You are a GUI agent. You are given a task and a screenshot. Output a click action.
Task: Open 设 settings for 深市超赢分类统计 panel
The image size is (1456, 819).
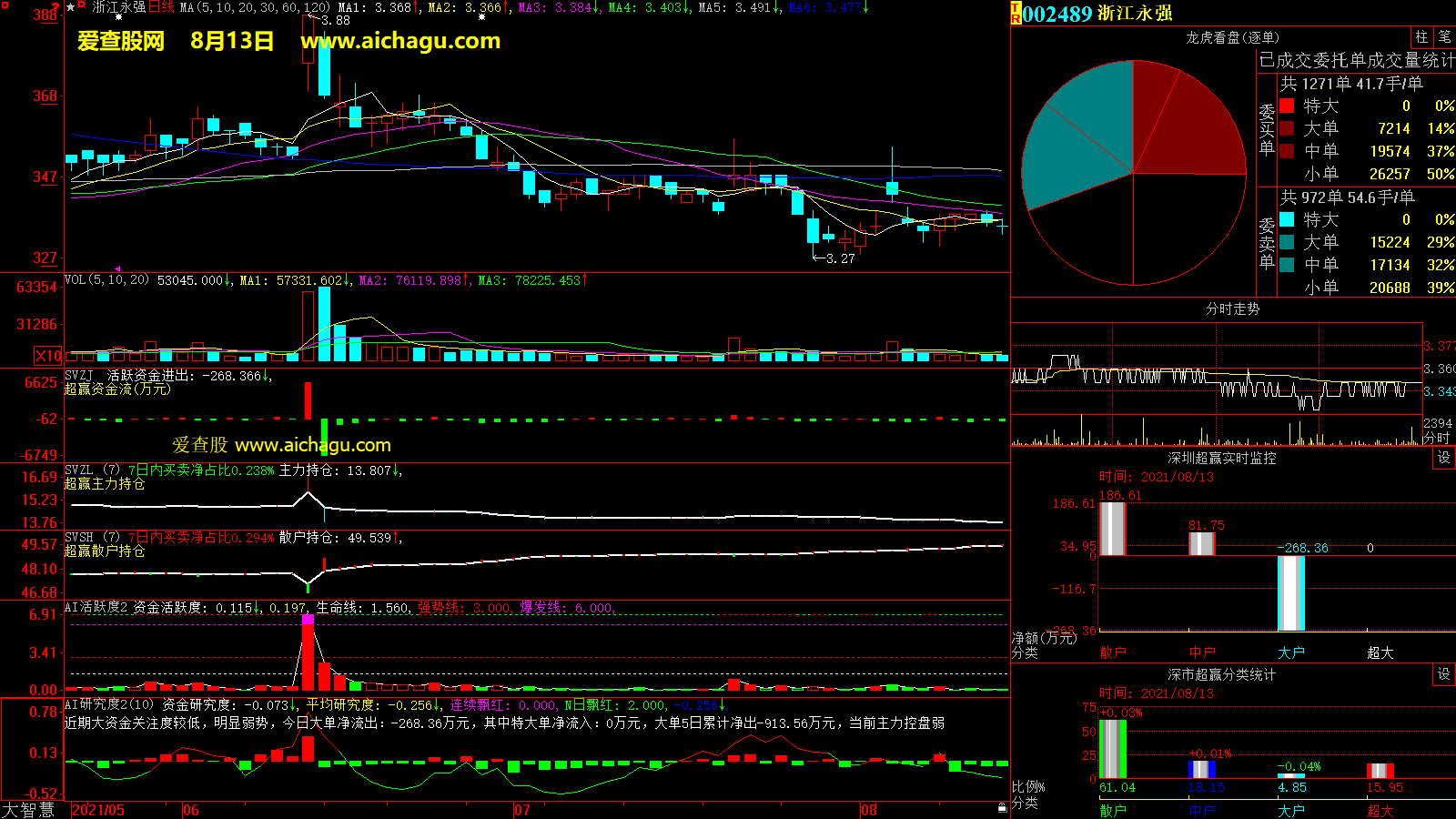click(x=1444, y=674)
